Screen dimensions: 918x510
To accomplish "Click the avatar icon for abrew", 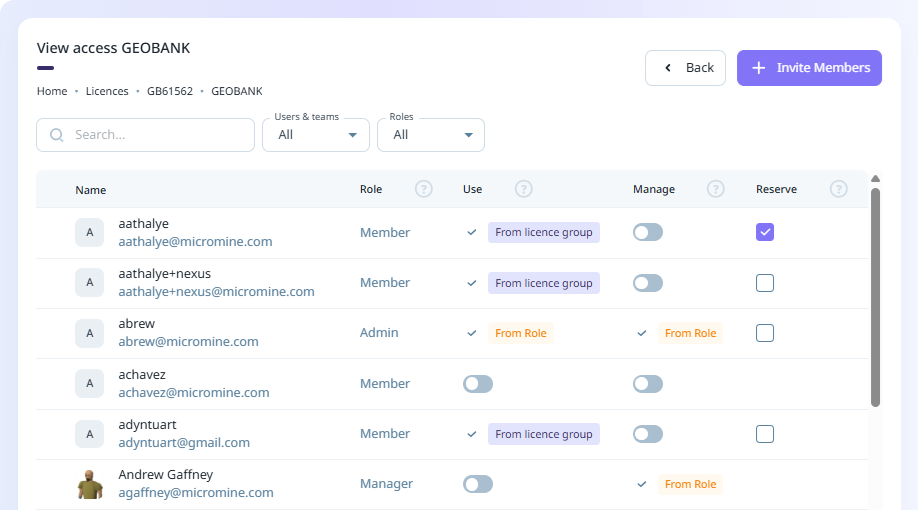I will point(90,333).
